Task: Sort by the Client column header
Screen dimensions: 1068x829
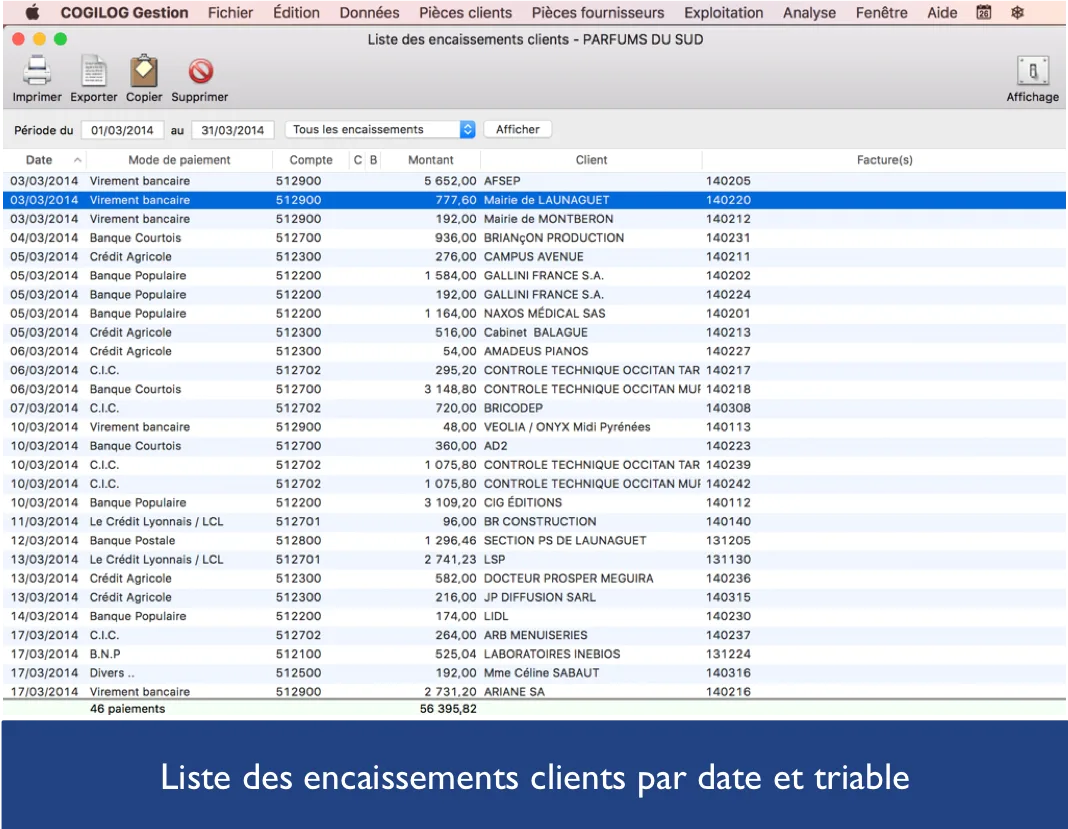Action: pyautogui.click(x=591, y=160)
